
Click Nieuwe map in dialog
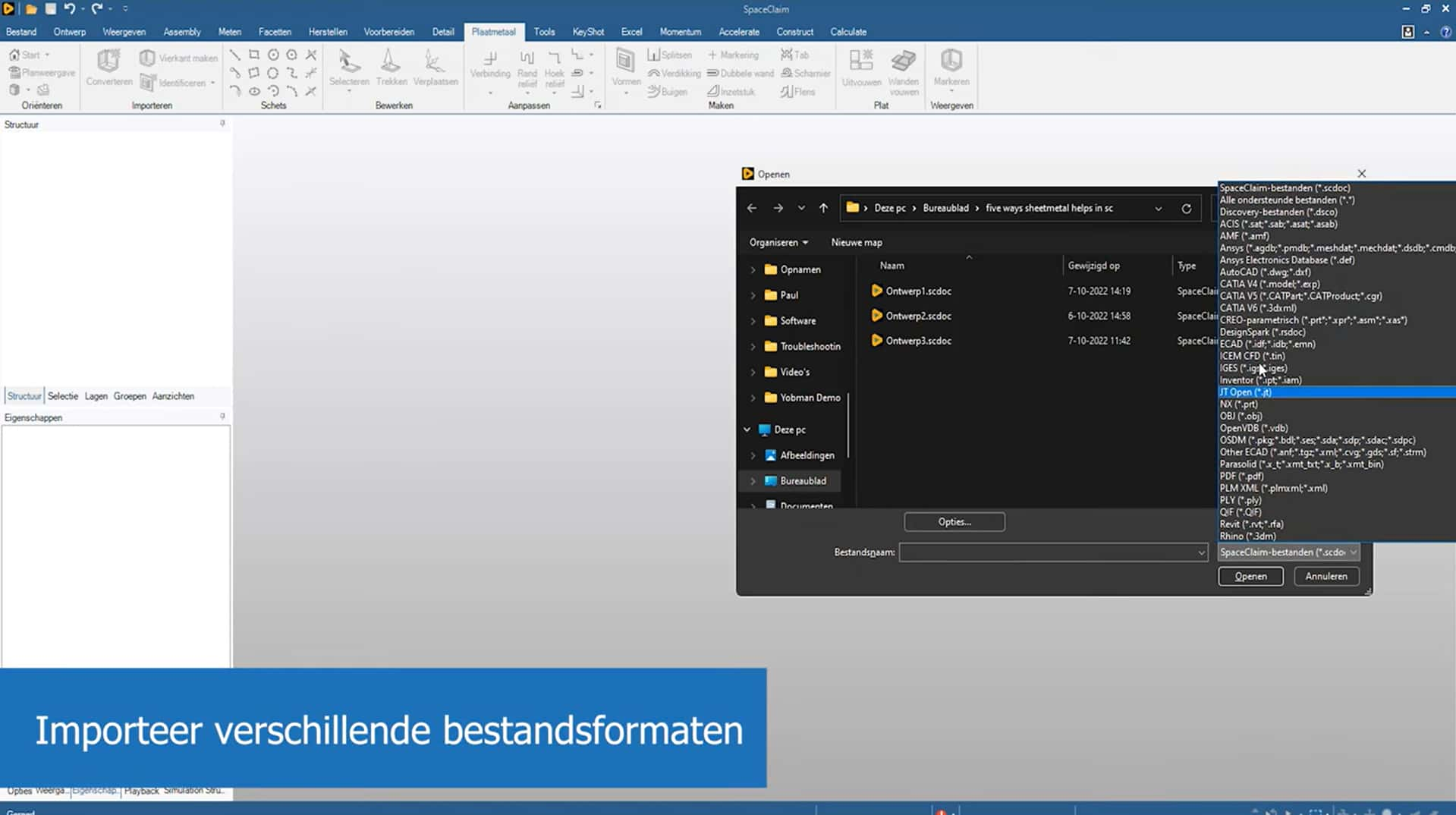click(857, 242)
